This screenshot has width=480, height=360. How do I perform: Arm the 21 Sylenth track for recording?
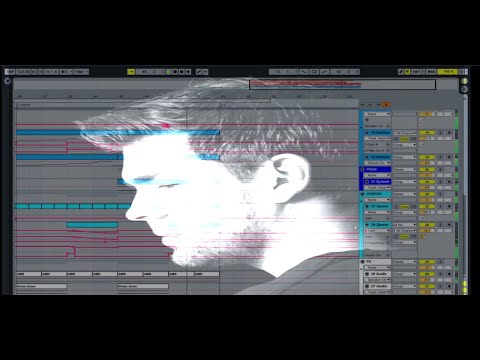(449, 182)
